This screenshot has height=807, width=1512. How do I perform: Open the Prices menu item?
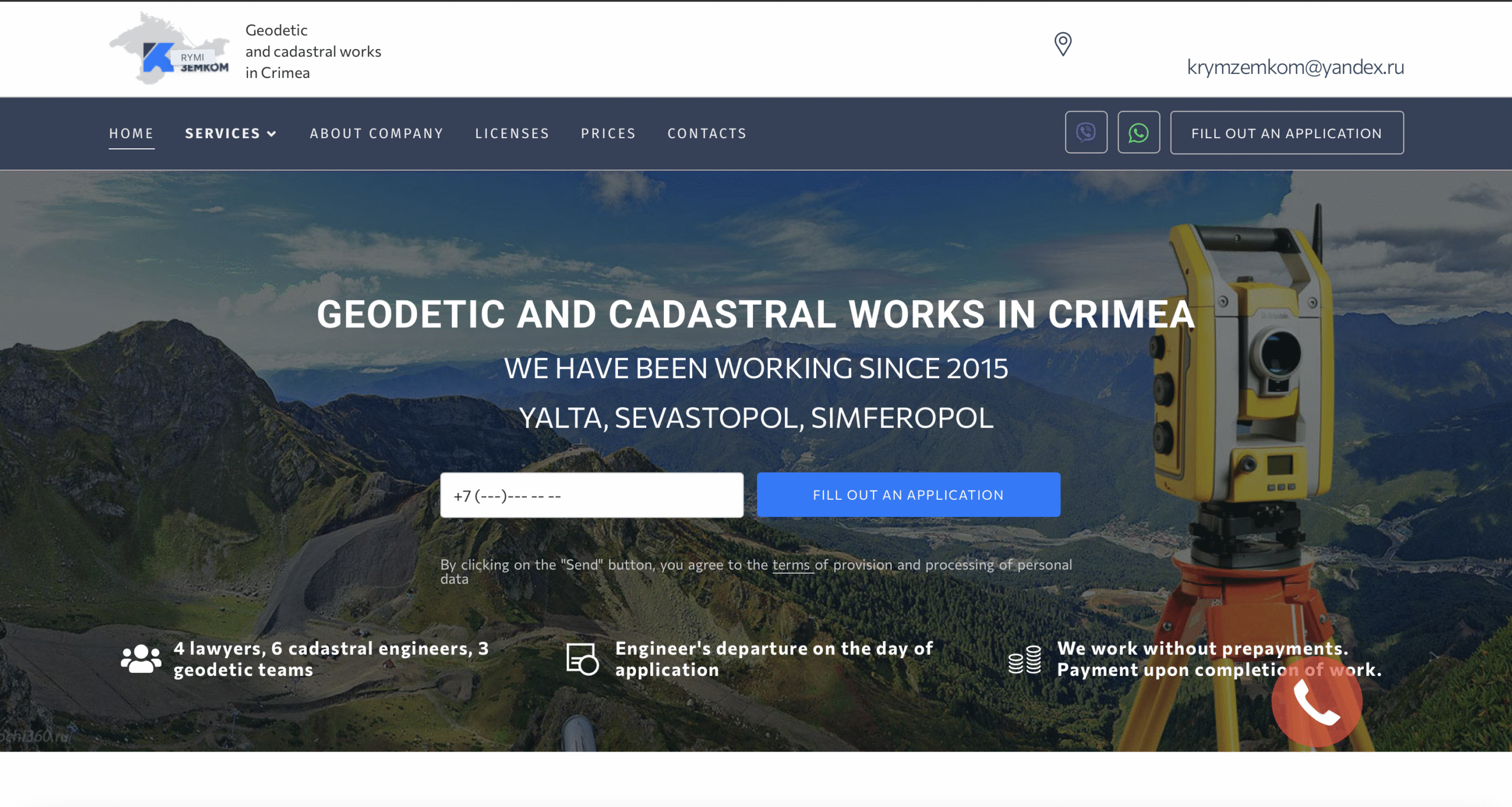[608, 134]
